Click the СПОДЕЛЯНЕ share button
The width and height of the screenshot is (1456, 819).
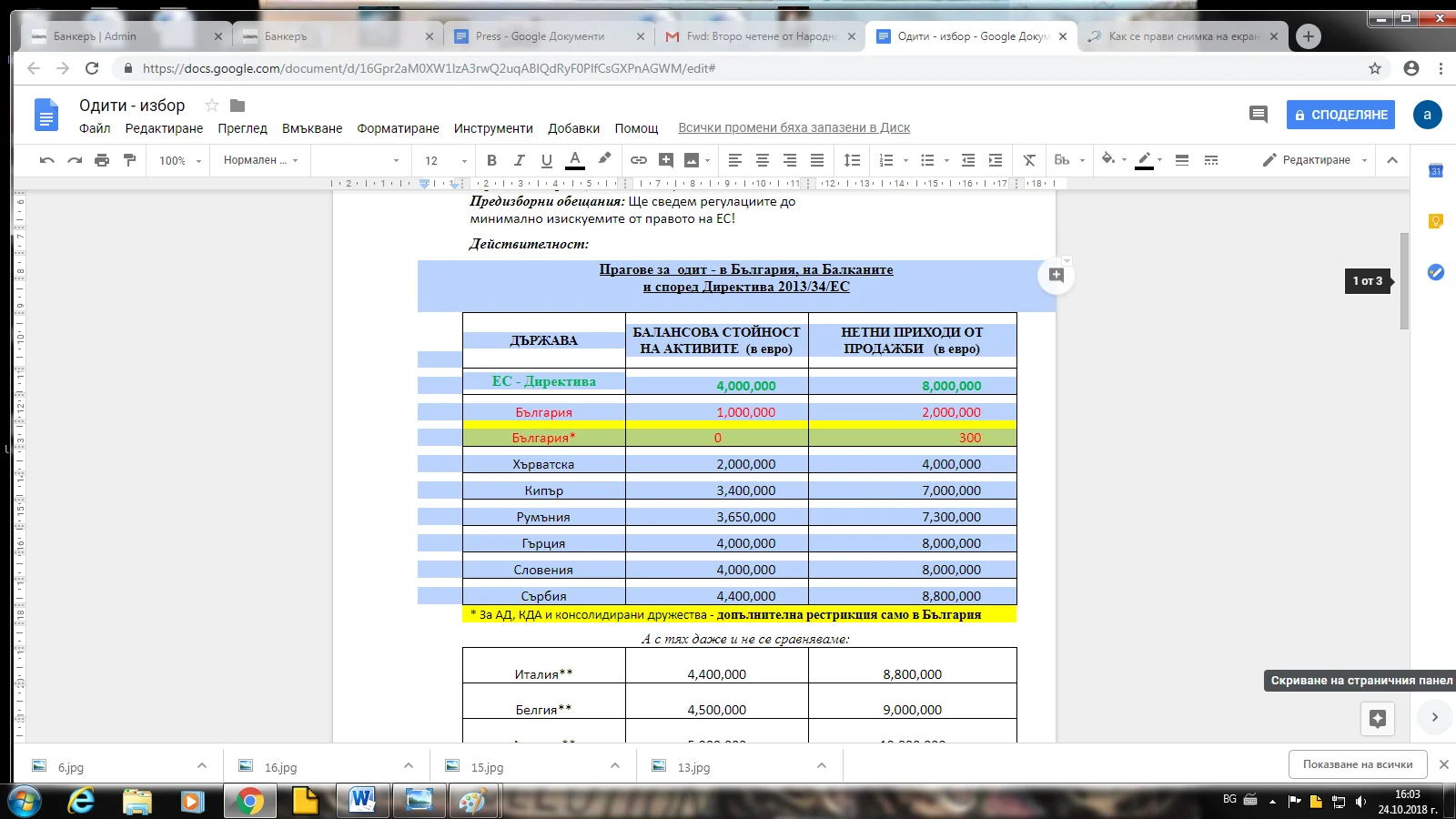(x=1340, y=115)
